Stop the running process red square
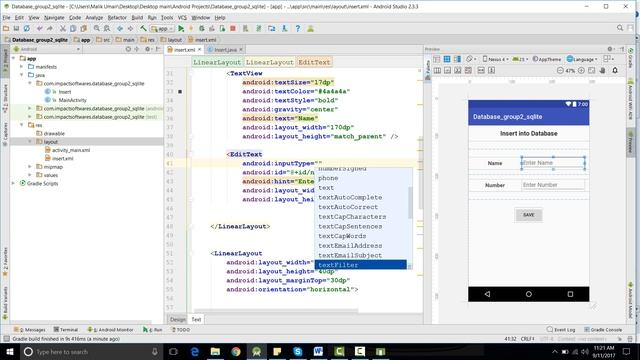 tap(233, 29)
